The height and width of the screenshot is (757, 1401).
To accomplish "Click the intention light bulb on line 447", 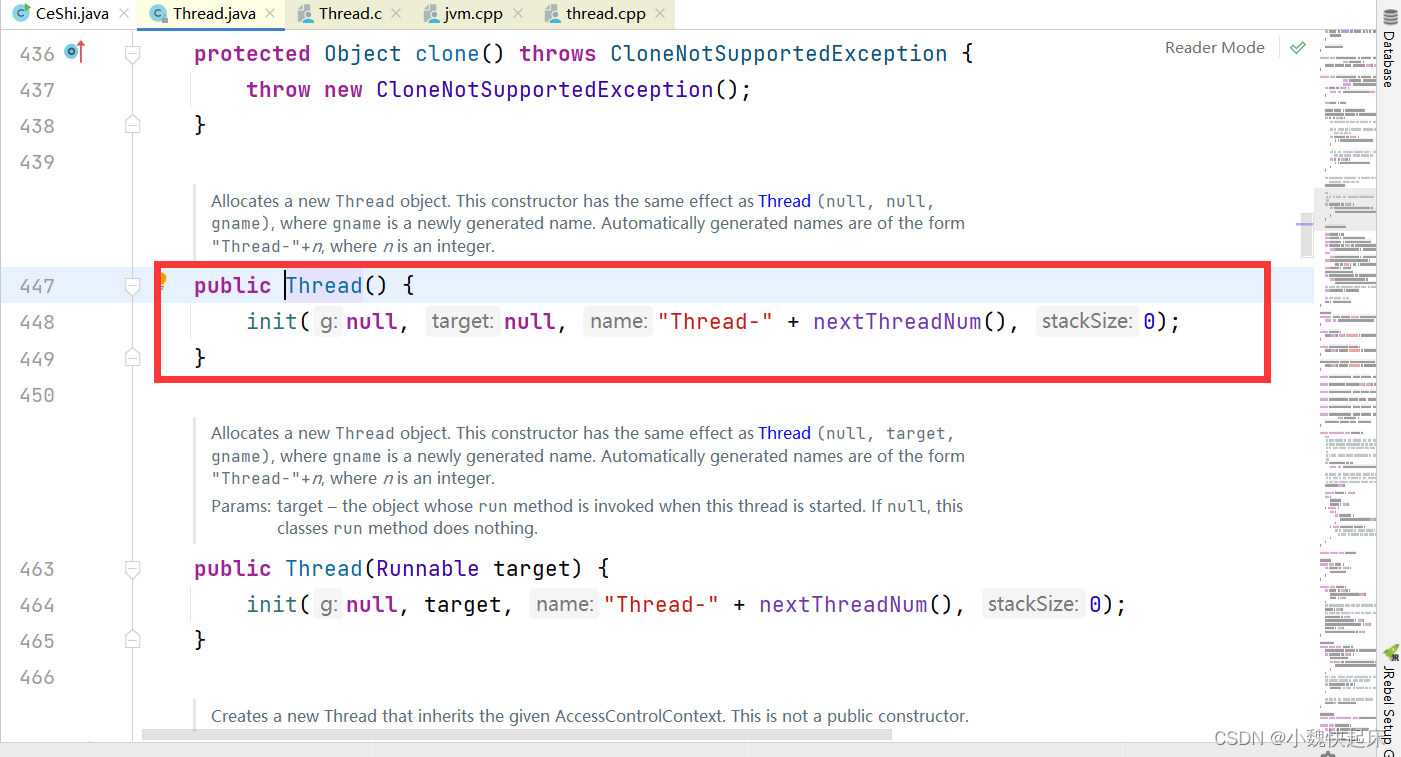I will click(x=161, y=280).
